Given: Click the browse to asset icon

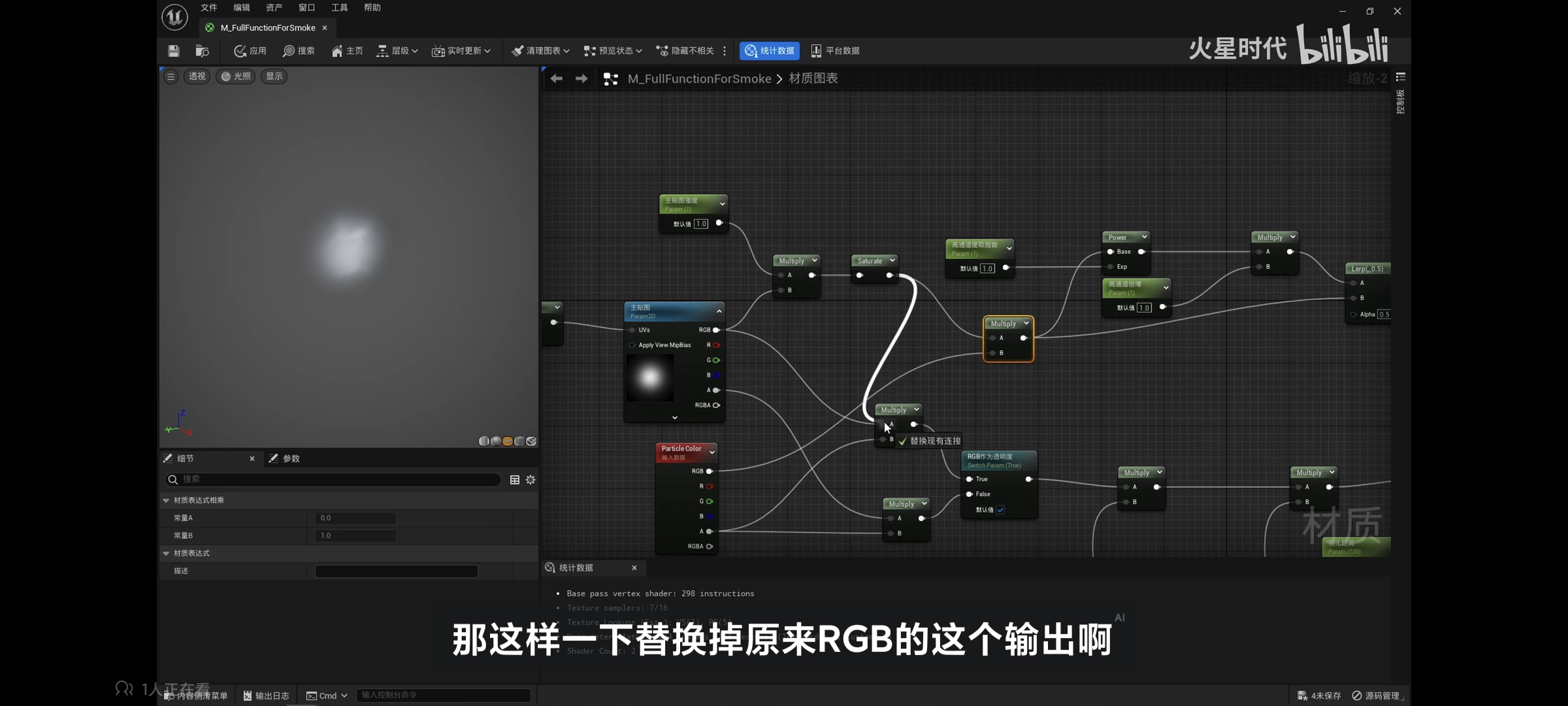Looking at the screenshot, I should [x=202, y=51].
